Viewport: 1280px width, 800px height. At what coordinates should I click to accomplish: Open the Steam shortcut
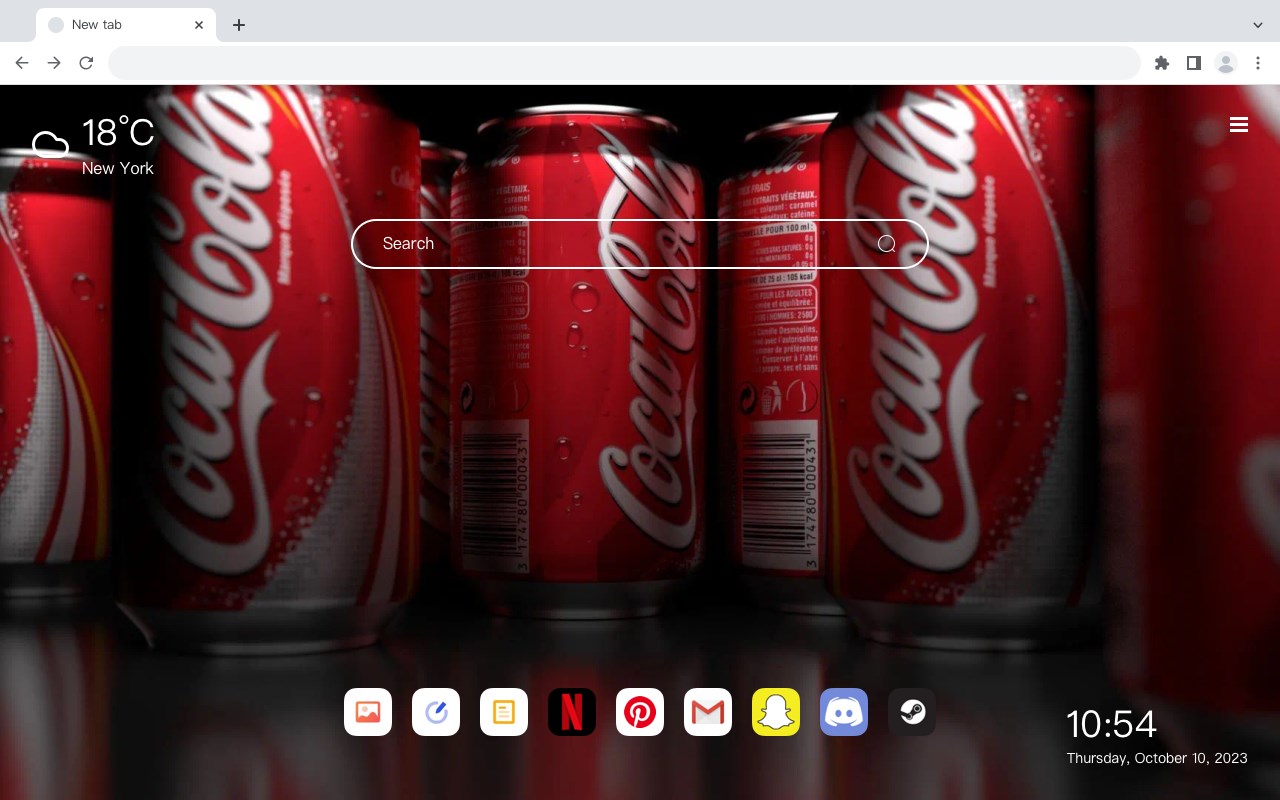(x=912, y=712)
